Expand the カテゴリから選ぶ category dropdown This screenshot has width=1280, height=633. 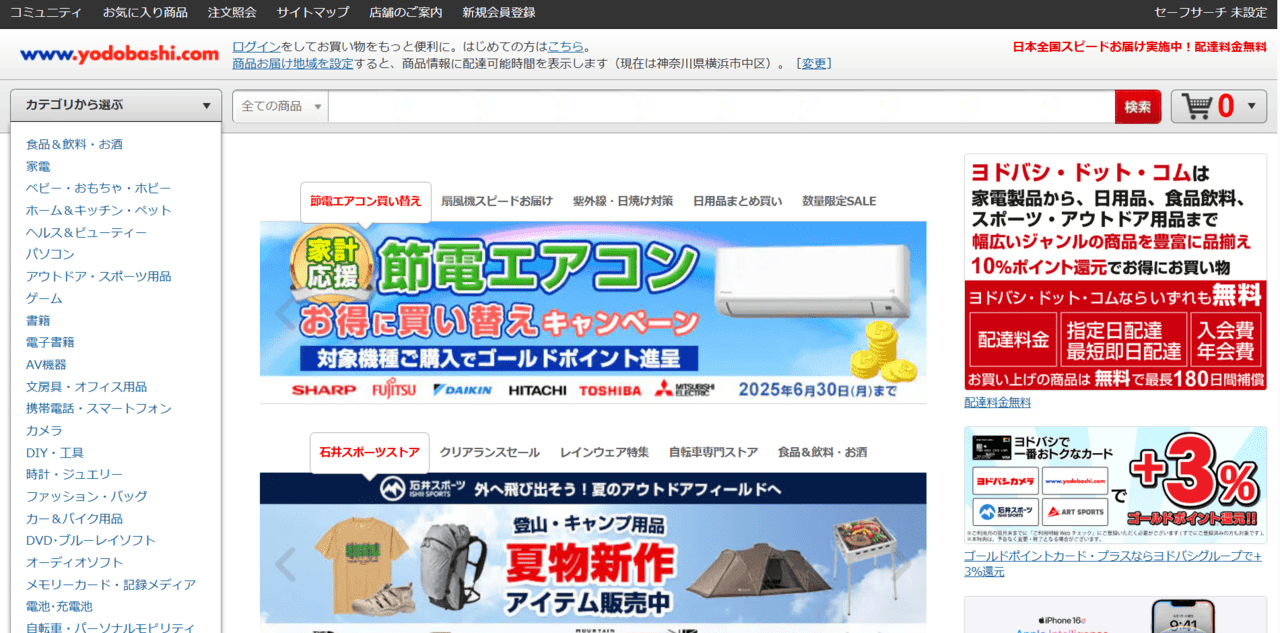(x=116, y=105)
